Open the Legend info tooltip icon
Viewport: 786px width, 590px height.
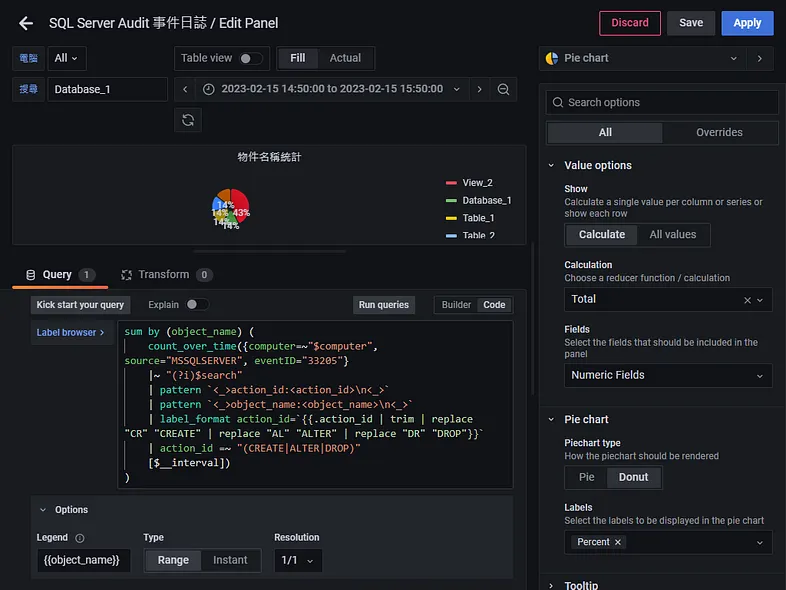80,538
